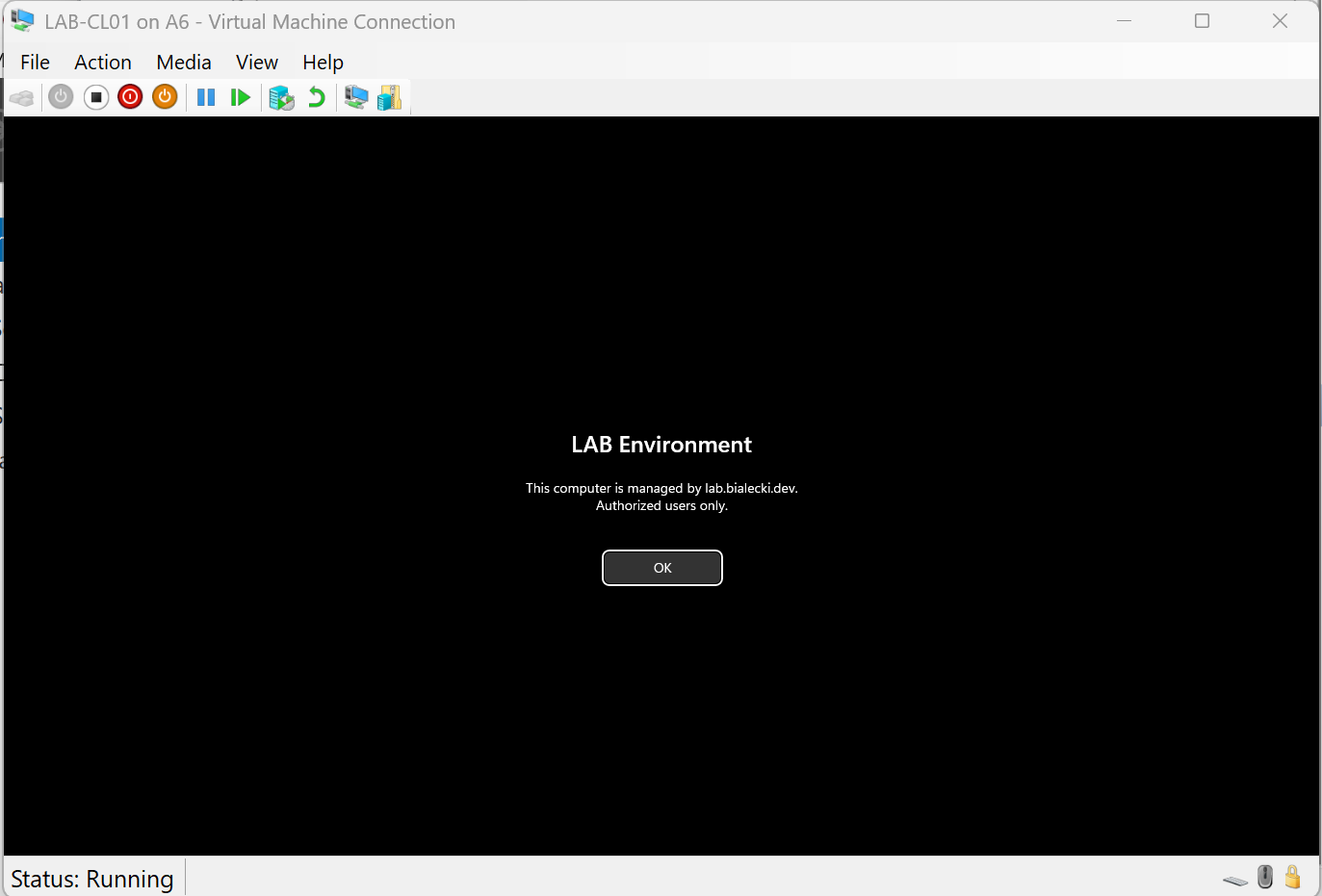Image resolution: width=1322 pixels, height=896 pixels.
Task: Shut down the VM using the red power icon
Action: (130, 97)
